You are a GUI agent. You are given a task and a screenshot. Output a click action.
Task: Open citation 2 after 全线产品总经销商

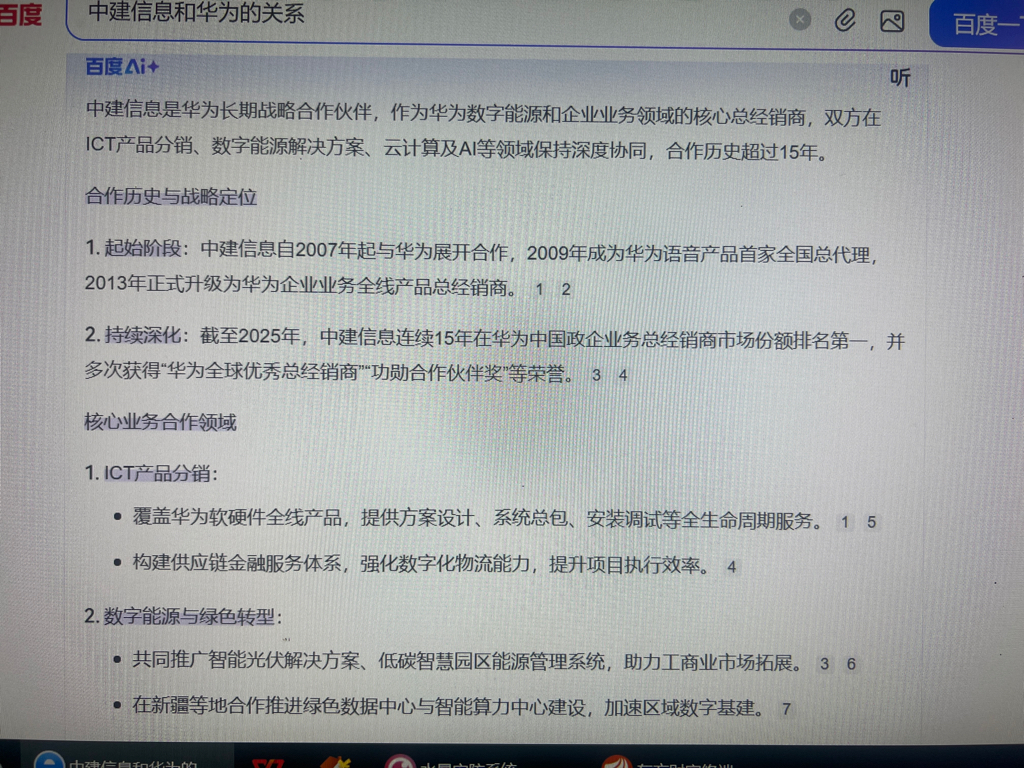[566, 289]
